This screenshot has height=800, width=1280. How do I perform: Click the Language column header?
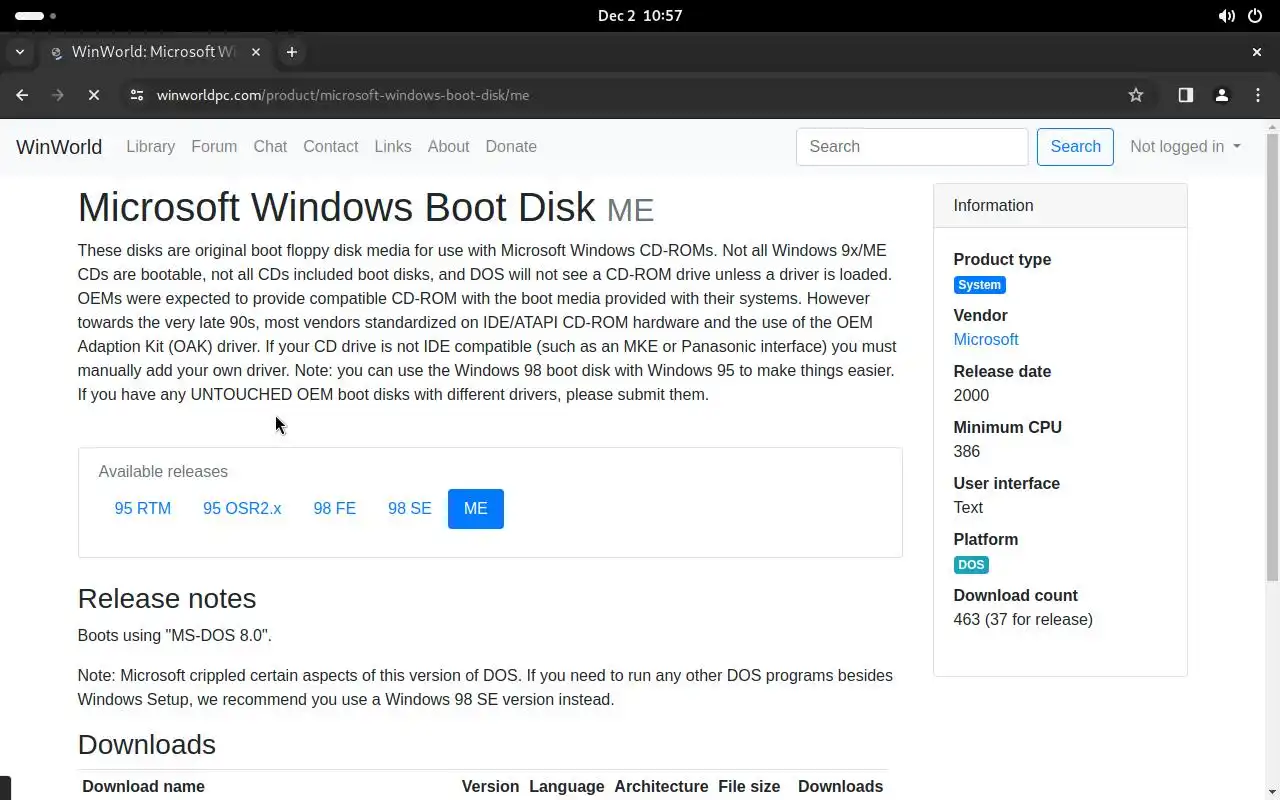pyautogui.click(x=567, y=786)
